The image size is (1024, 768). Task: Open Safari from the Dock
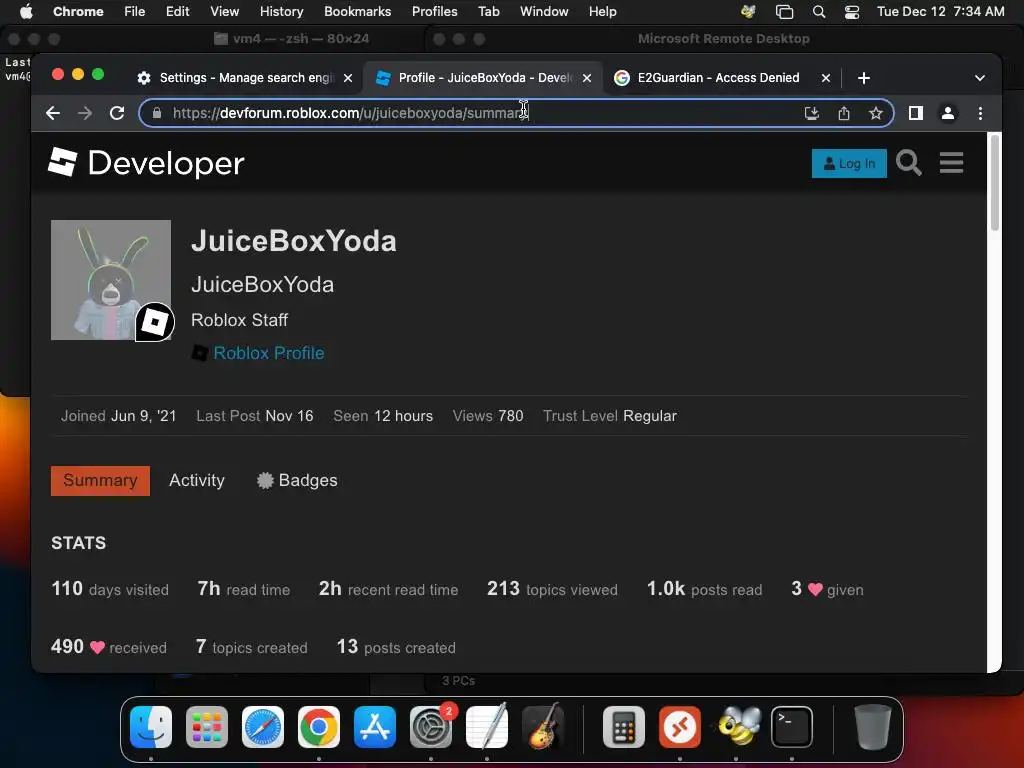[263, 727]
